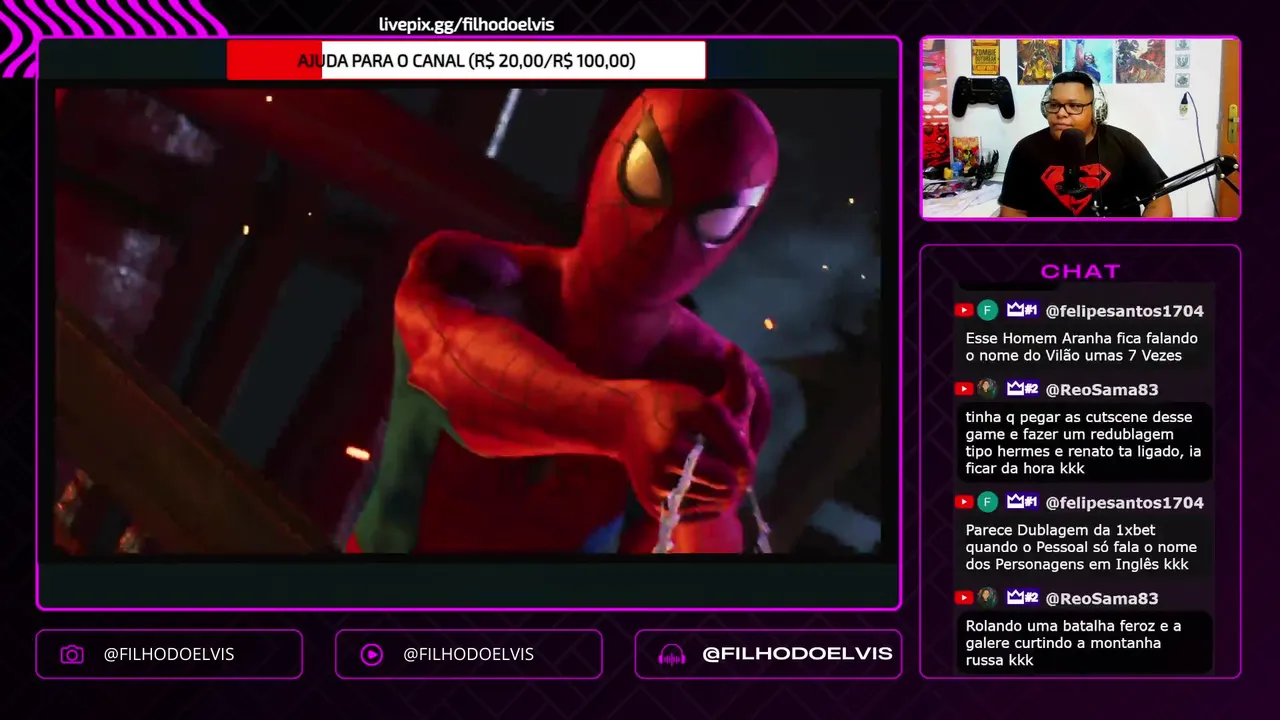Click message 'tinha q pegar as cutscene desse'
The height and width of the screenshot is (720, 1280).
1086,443
